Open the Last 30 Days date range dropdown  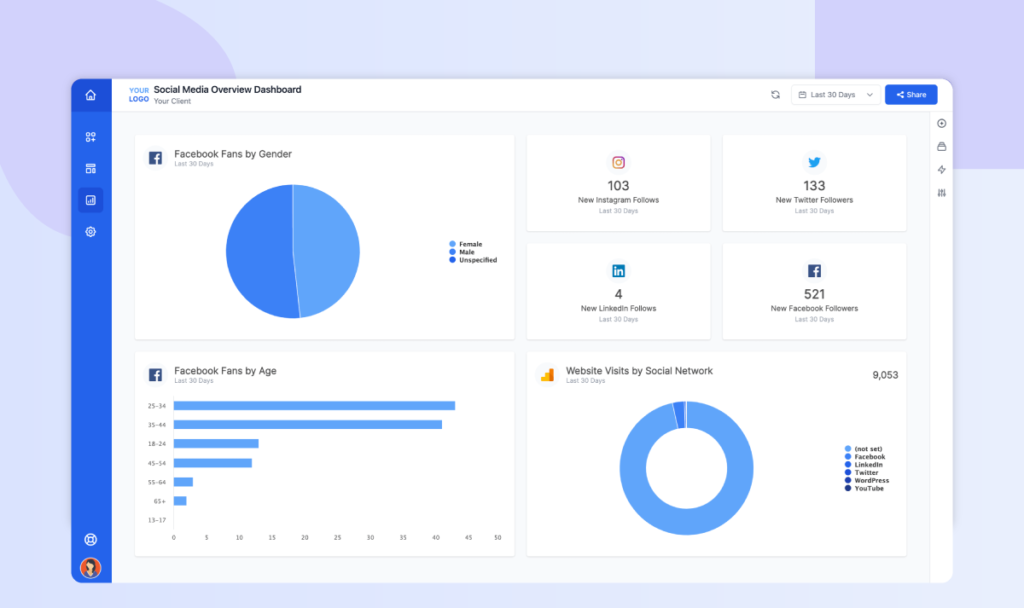pos(835,94)
